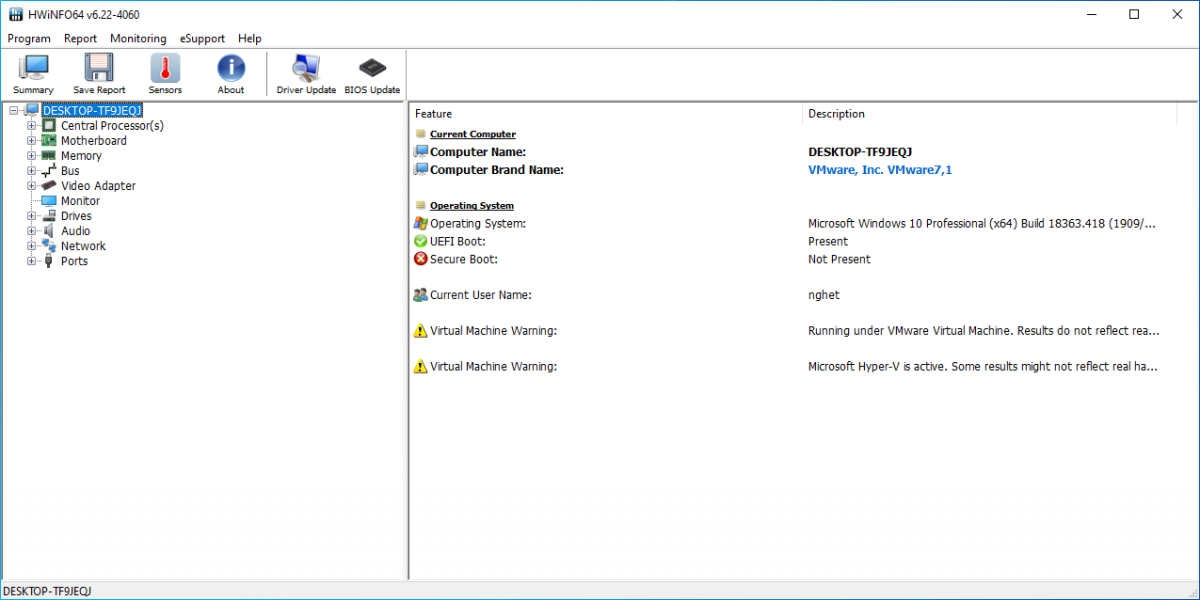Image resolution: width=1200 pixels, height=600 pixels.
Task: Select the Drives tree item
Action: point(76,216)
